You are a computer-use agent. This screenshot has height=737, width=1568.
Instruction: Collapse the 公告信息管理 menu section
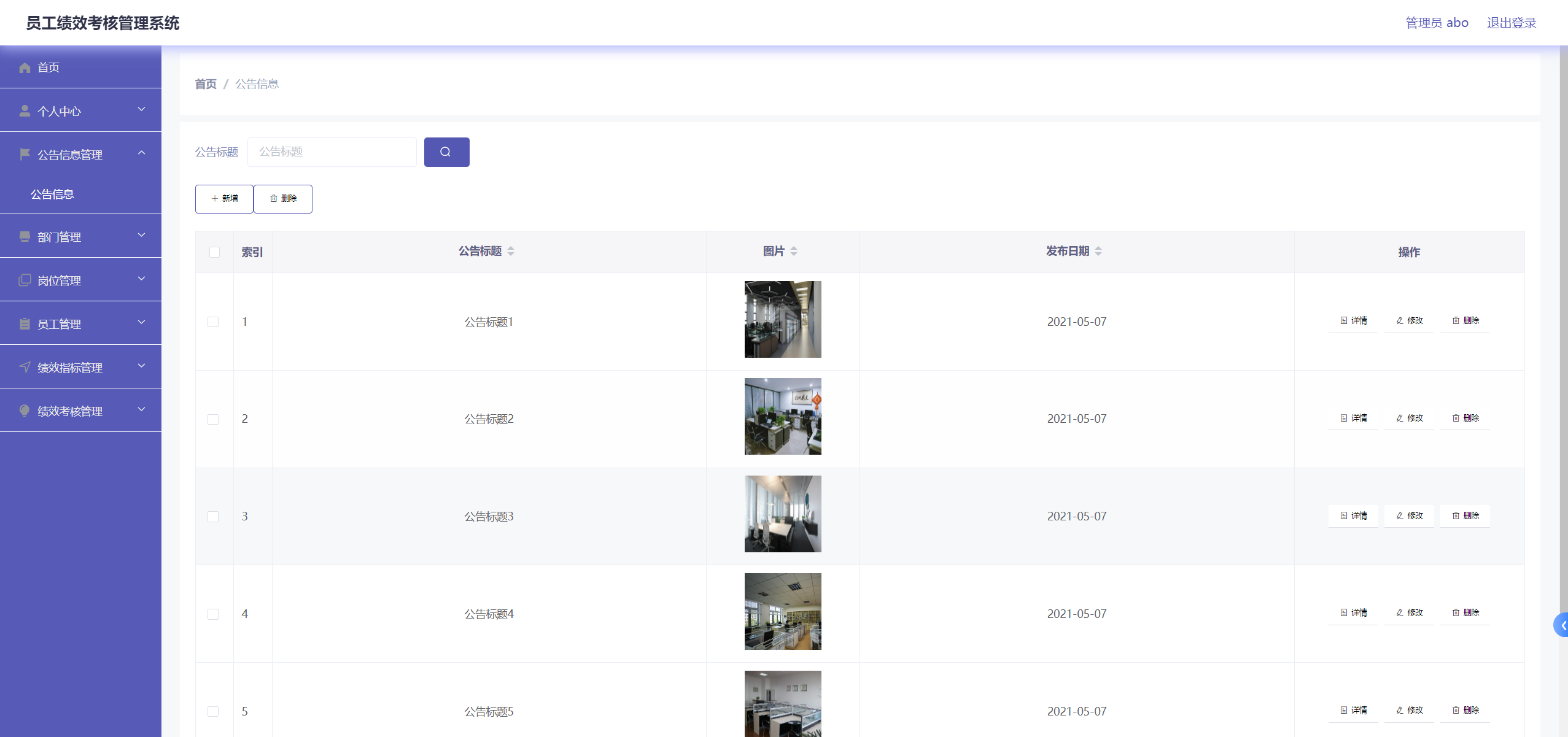pyautogui.click(x=143, y=153)
